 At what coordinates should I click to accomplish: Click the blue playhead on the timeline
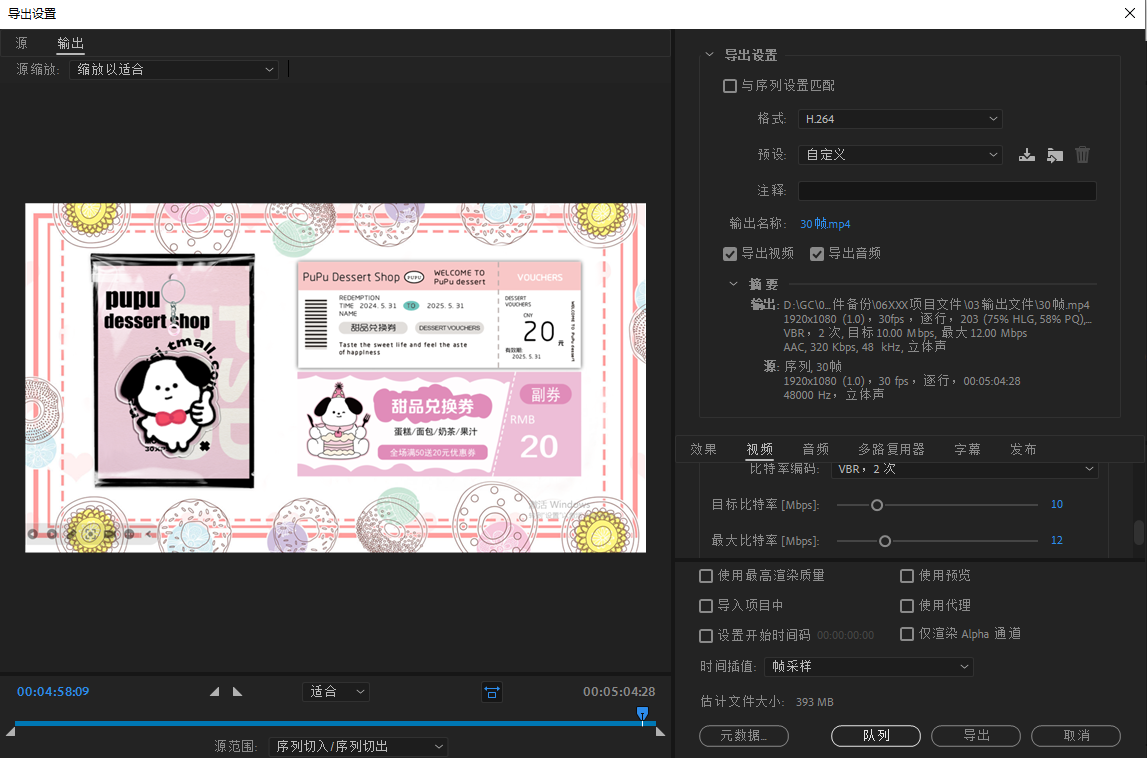[x=642, y=713]
